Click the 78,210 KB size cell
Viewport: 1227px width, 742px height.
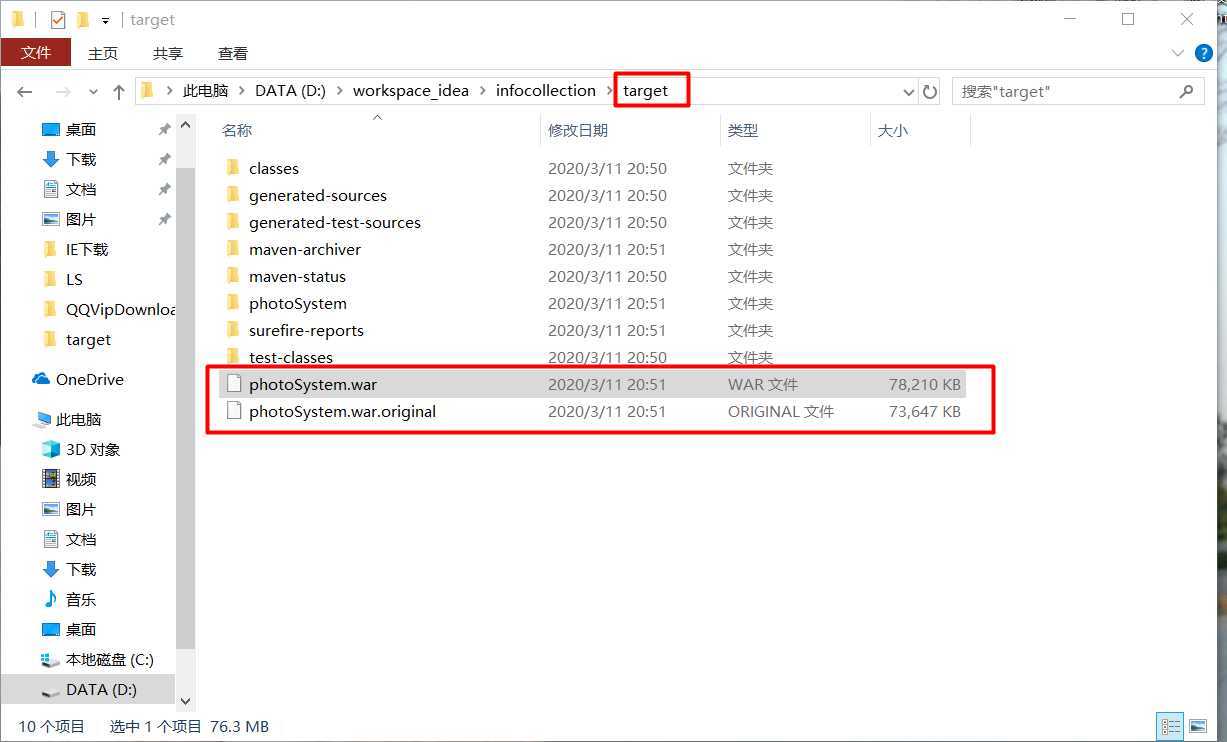coord(924,384)
